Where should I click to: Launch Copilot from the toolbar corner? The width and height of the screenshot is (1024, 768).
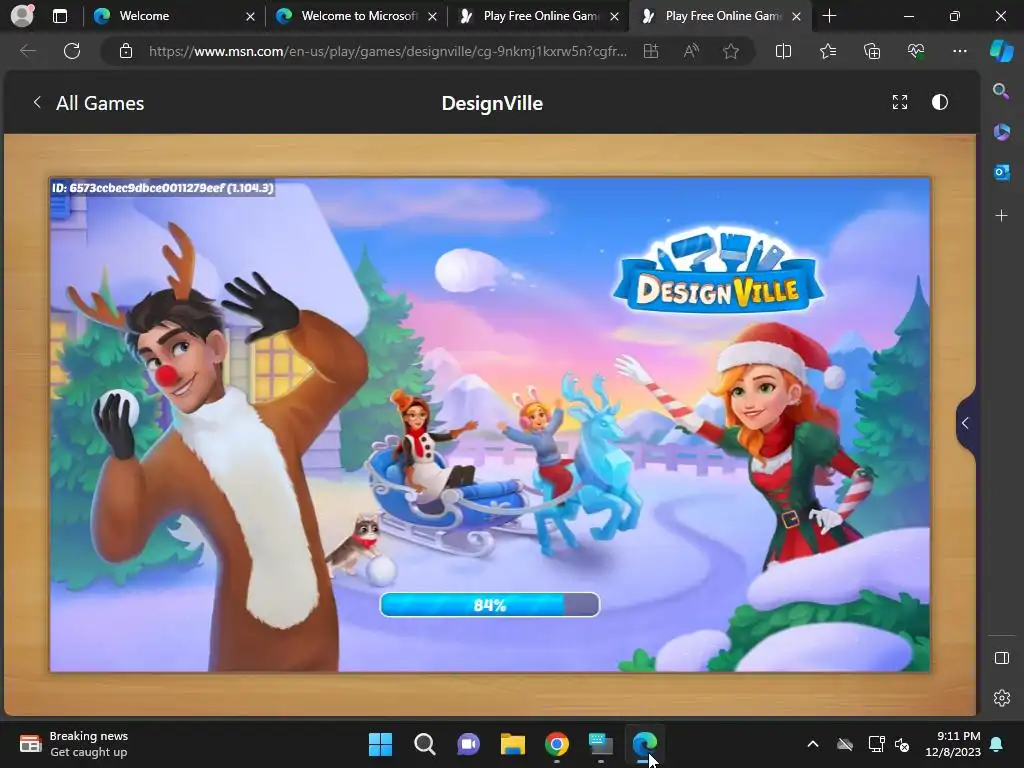coord(1001,51)
